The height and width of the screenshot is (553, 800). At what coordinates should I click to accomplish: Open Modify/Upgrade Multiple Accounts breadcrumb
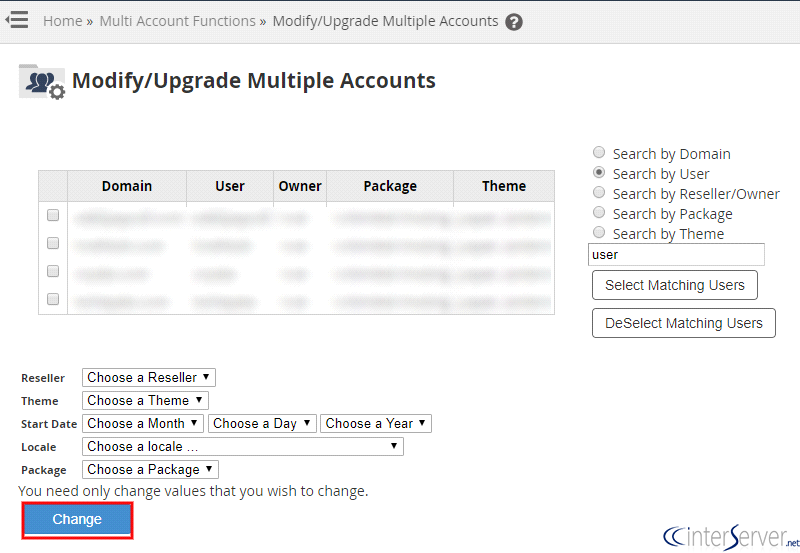click(x=385, y=21)
